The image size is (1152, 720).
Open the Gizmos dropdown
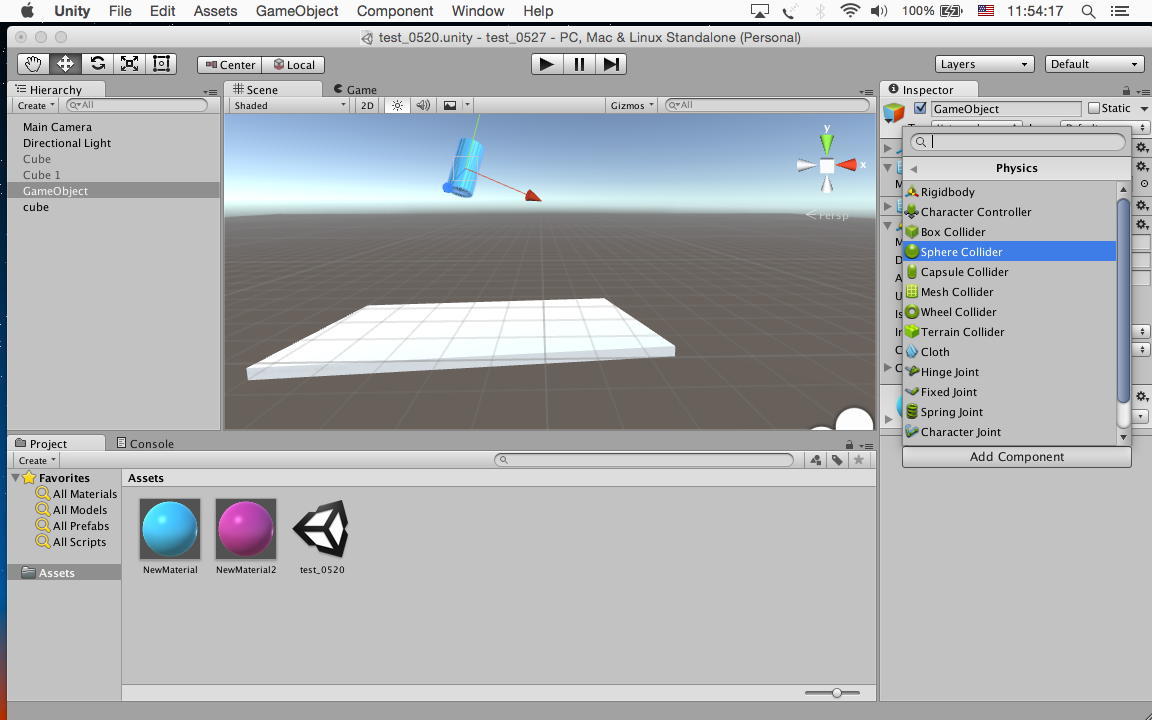click(x=632, y=105)
